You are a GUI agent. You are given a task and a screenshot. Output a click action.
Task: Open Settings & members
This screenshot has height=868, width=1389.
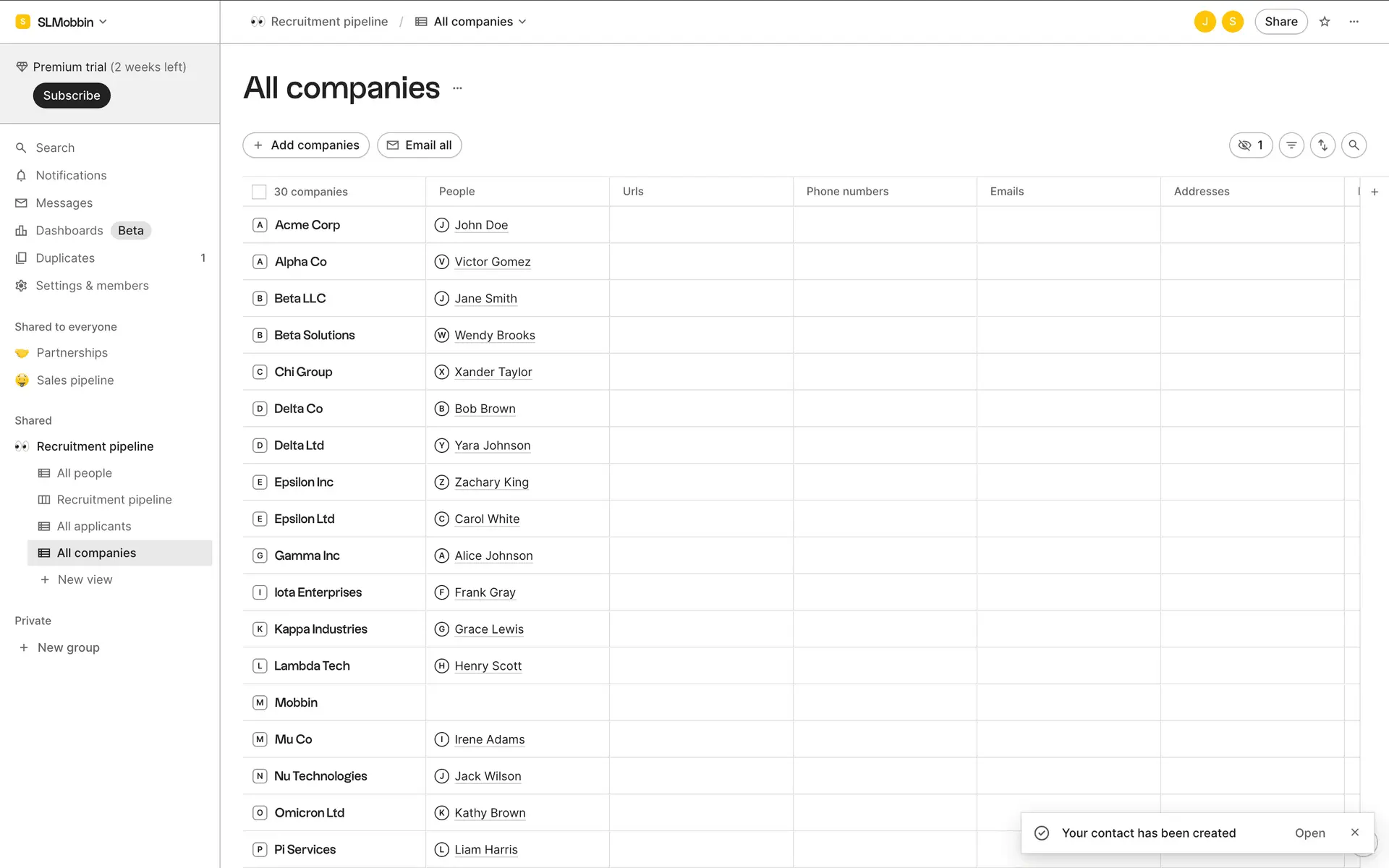pos(92,286)
